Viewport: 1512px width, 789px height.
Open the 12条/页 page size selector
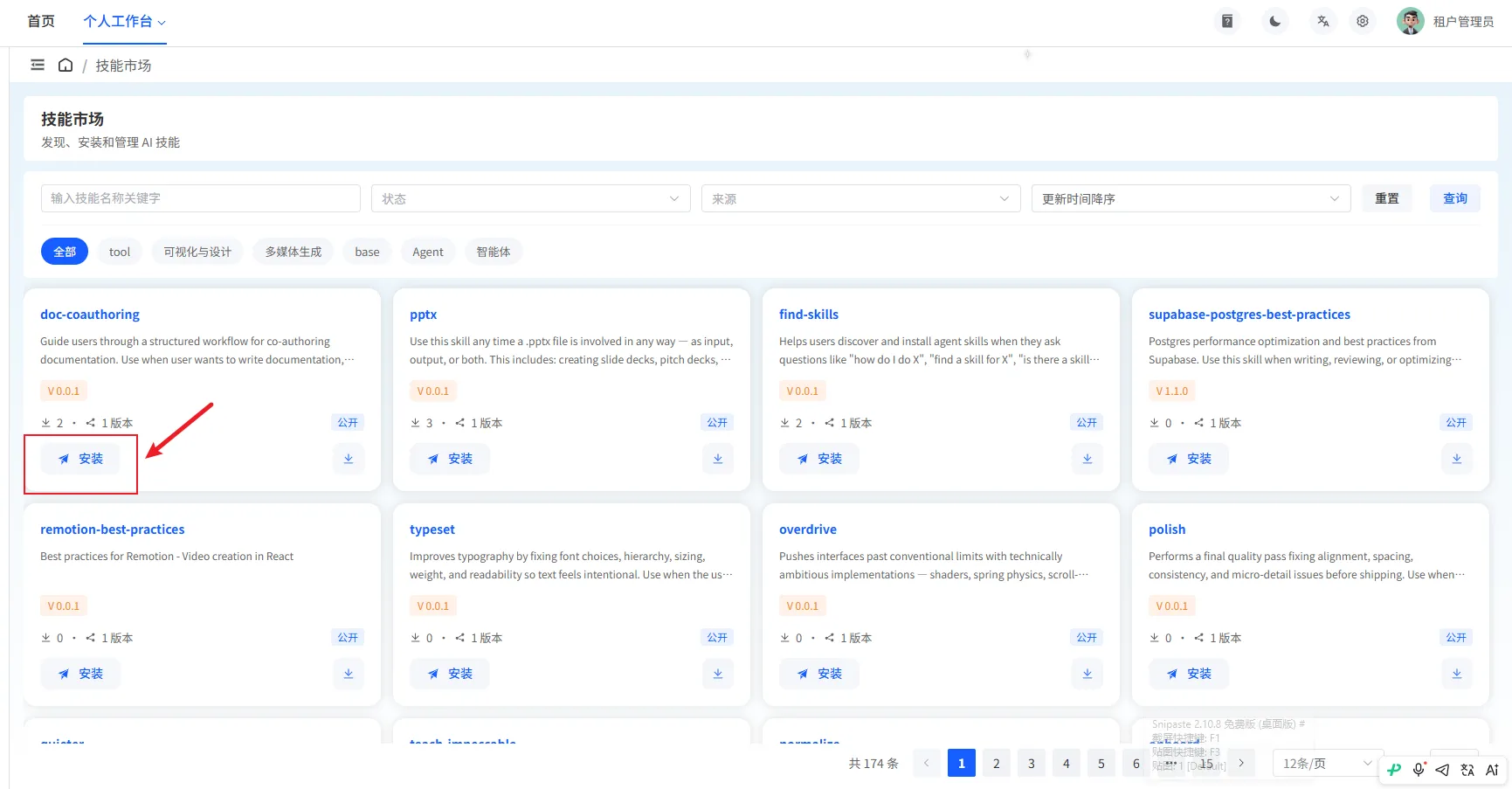pos(1328,764)
